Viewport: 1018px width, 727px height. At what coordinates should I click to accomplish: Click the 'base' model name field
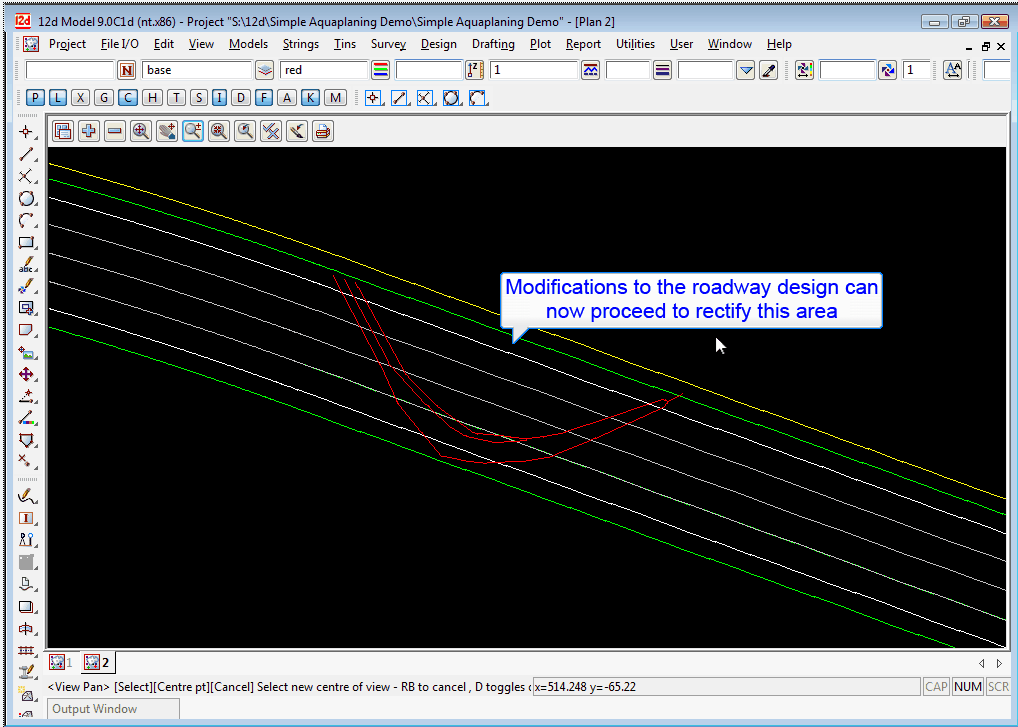(196, 70)
